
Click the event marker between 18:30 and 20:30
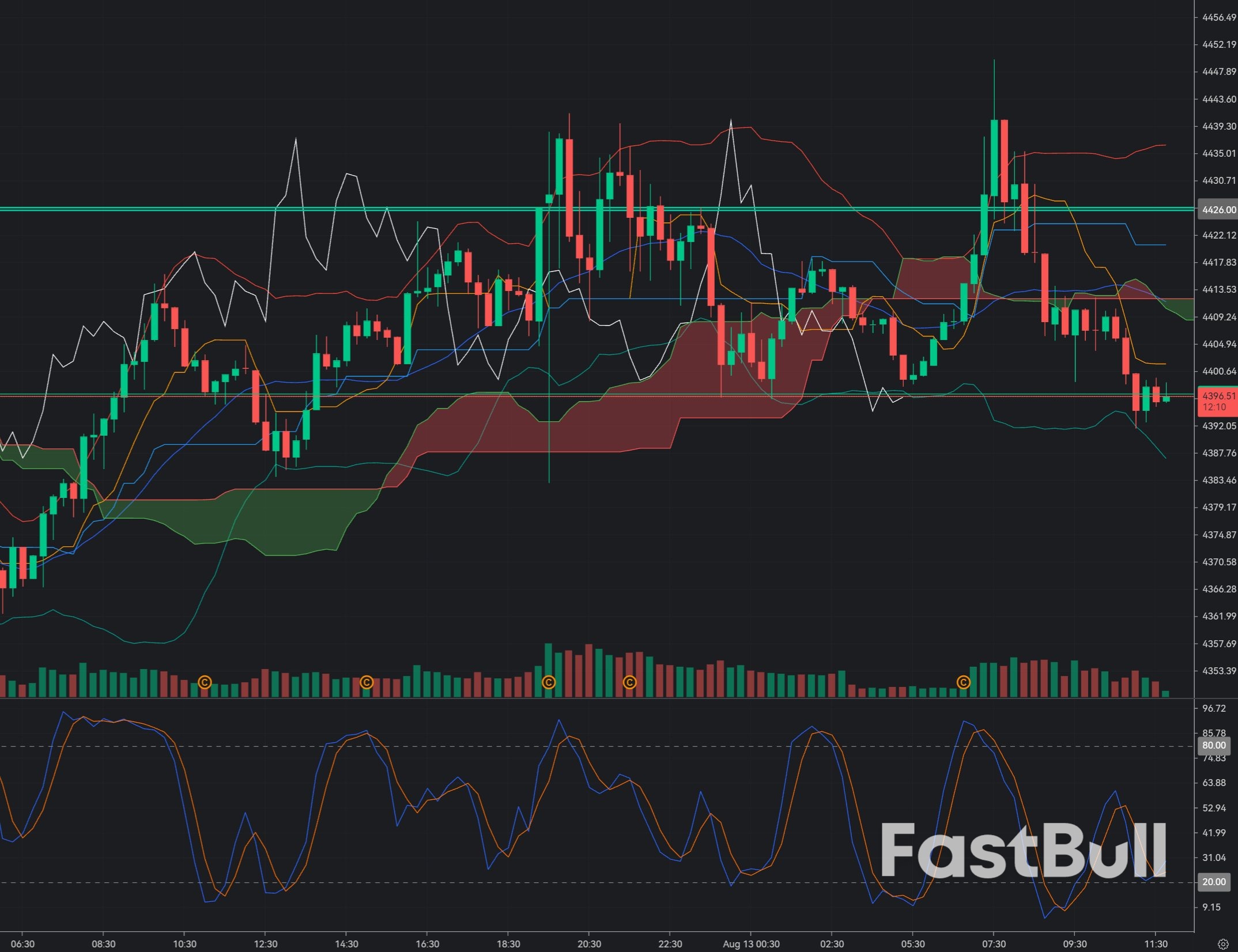click(549, 682)
